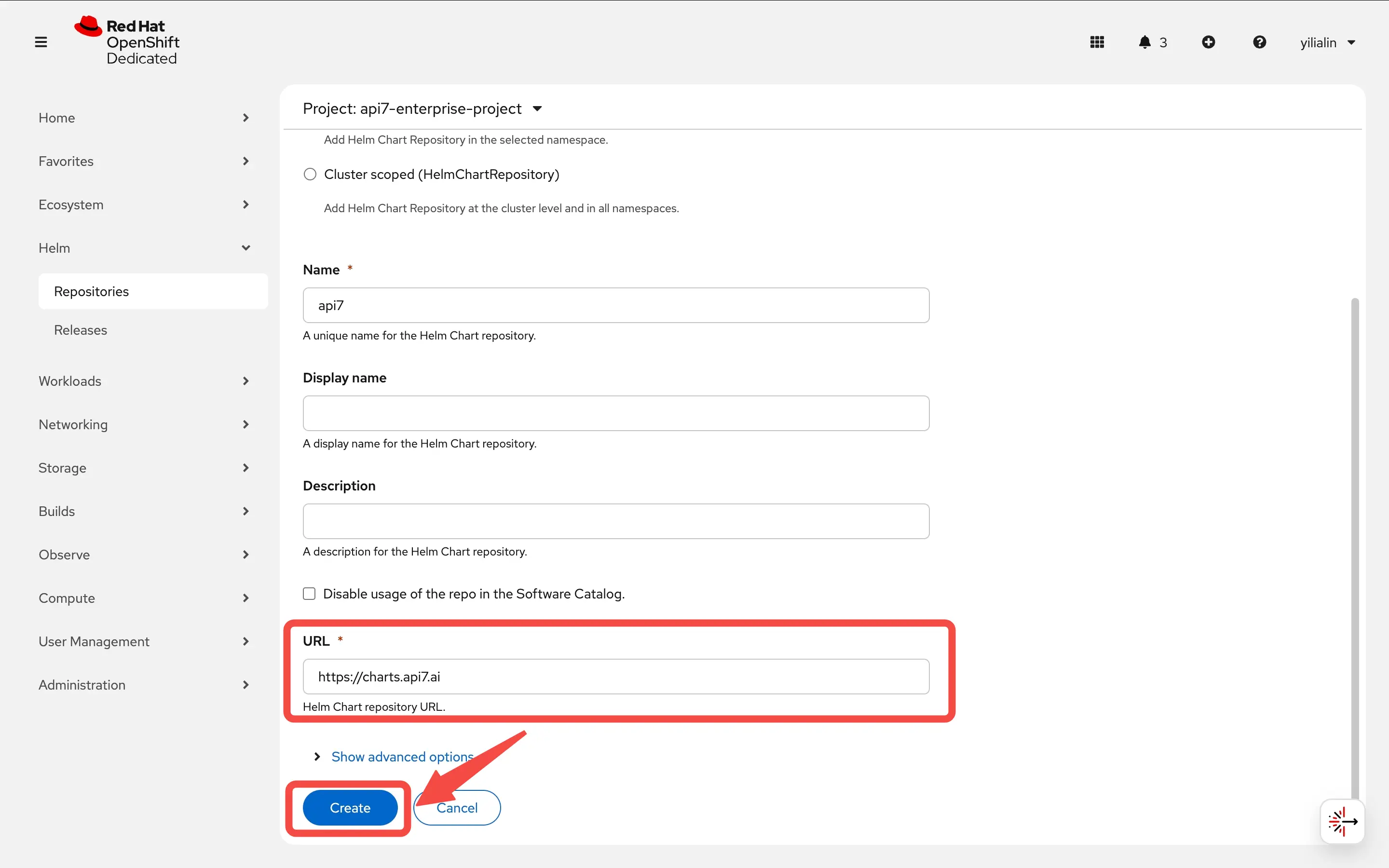Go to the Repositories page
Image resolution: width=1389 pixels, height=868 pixels.
tap(92, 291)
